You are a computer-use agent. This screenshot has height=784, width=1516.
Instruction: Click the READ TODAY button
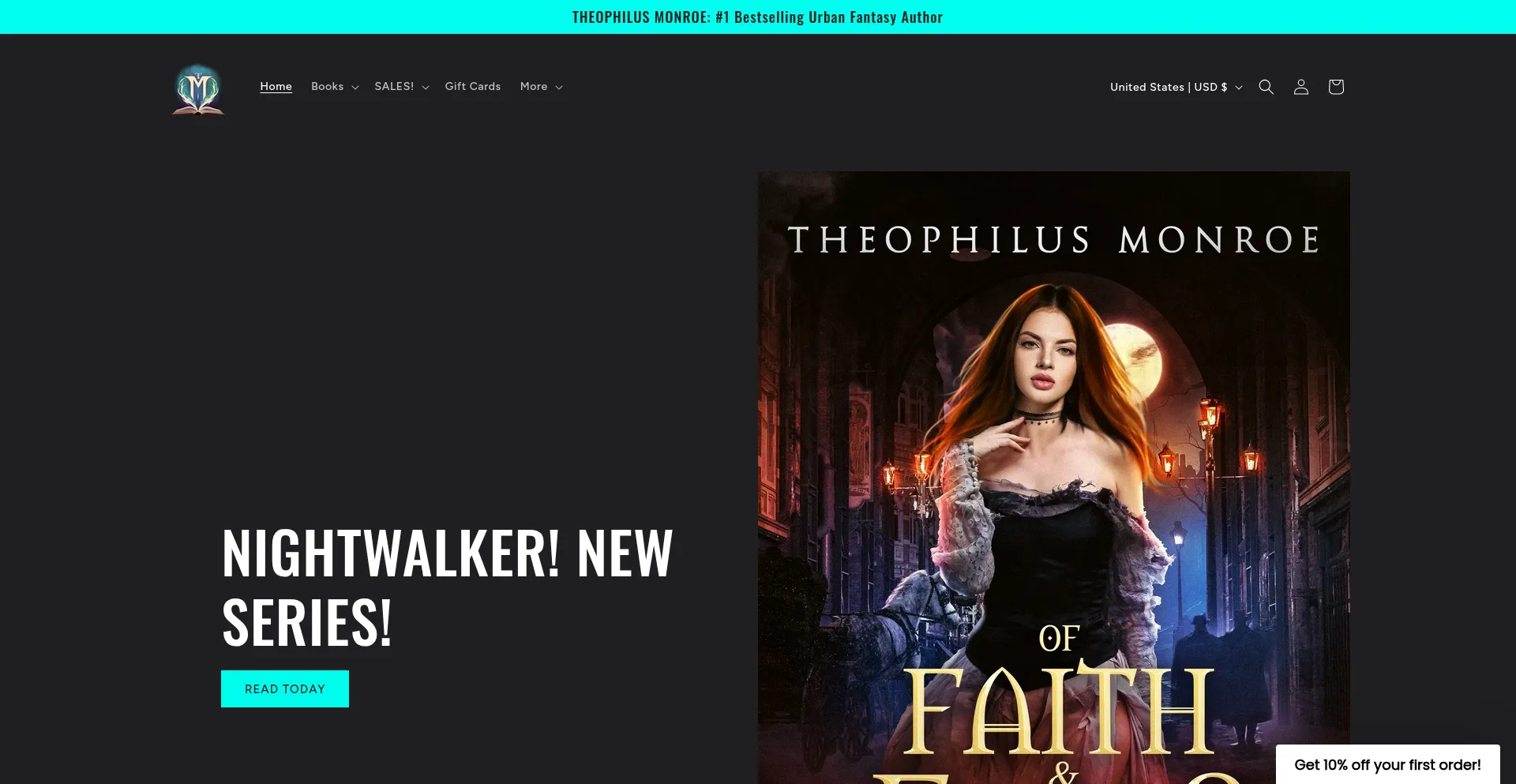pos(285,688)
